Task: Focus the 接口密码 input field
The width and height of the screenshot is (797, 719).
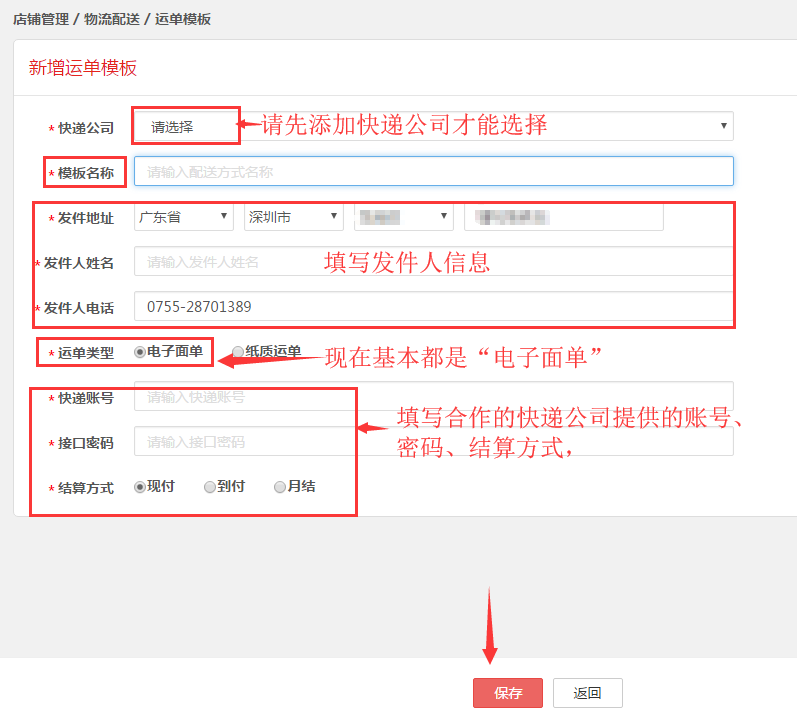Action: click(x=432, y=442)
